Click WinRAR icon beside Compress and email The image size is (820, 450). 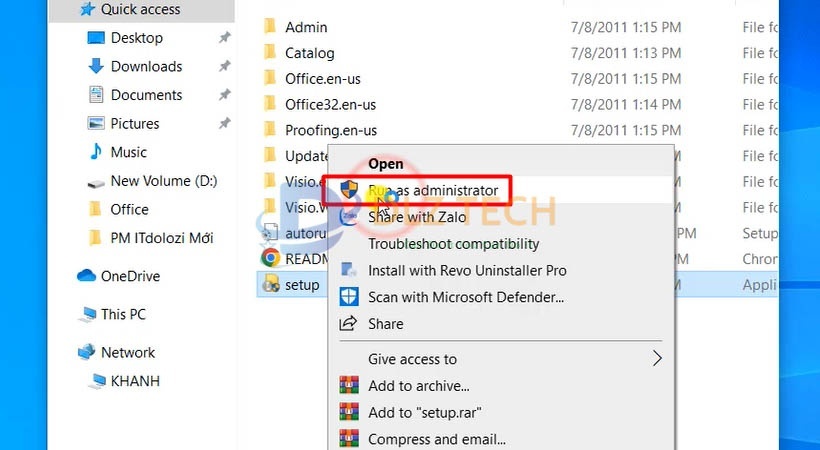pos(349,438)
